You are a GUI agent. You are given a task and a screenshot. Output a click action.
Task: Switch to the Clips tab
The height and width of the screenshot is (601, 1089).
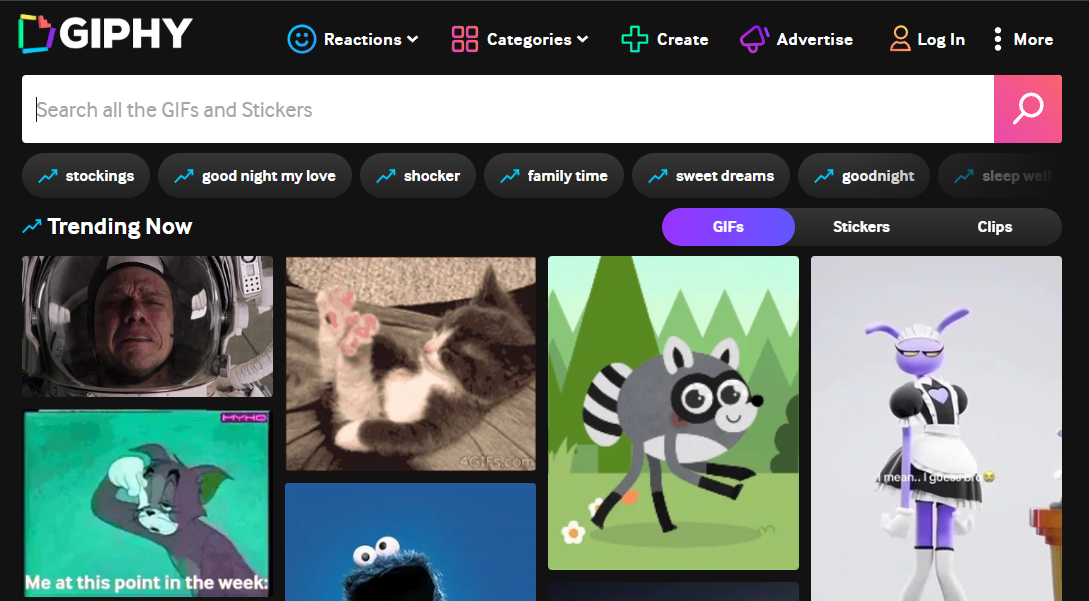pos(995,227)
